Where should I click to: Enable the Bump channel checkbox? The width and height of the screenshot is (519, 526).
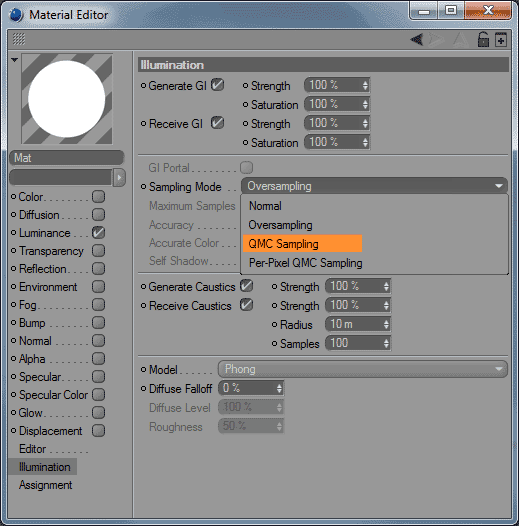click(98, 323)
